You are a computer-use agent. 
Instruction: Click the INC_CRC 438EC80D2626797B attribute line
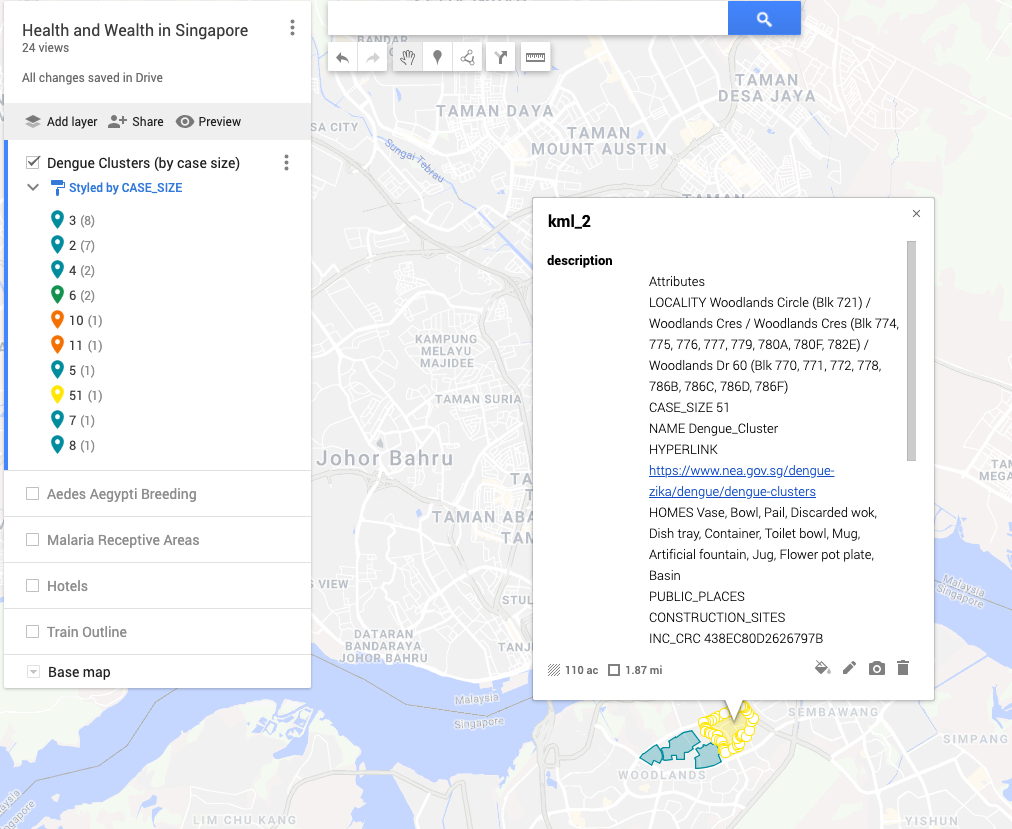pyautogui.click(x=736, y=639)
